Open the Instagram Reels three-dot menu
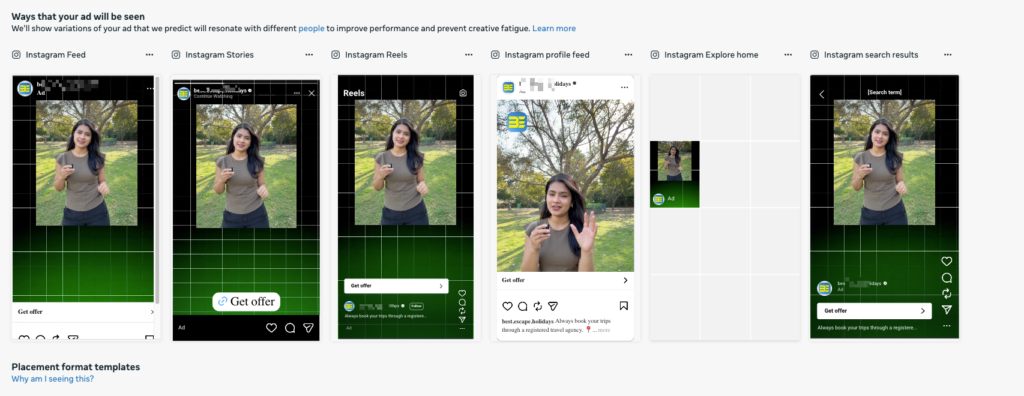The width and height of the screenshot is (1024, 396). click(x=468, y=55)
